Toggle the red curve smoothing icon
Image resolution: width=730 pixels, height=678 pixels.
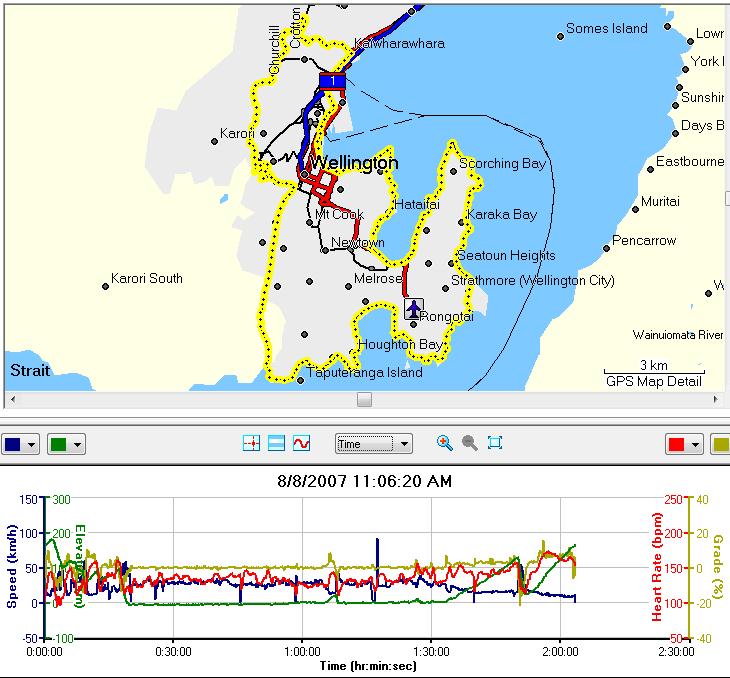pyautogui.click(x=302, y=443)
